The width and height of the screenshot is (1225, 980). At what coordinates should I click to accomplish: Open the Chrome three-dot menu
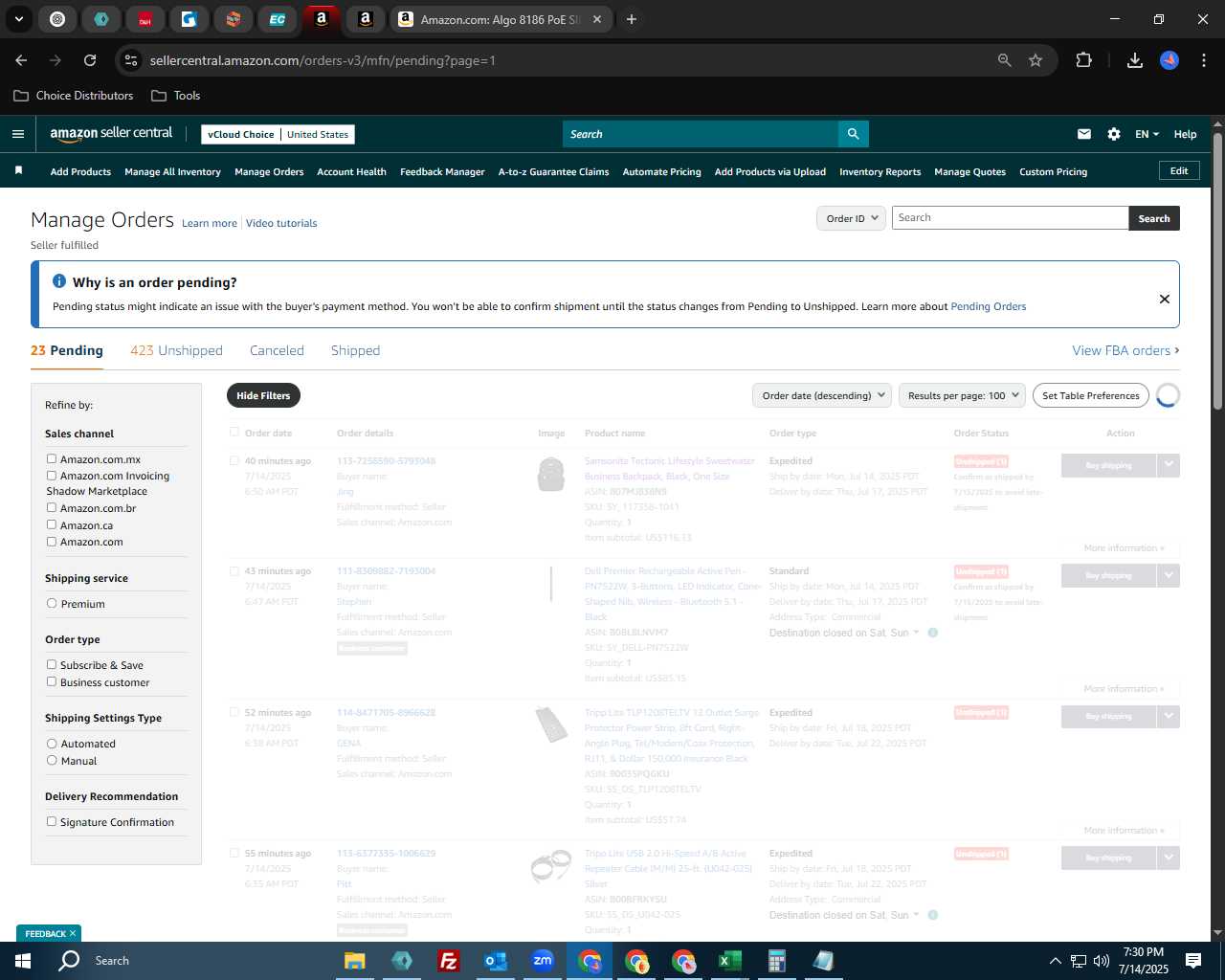click(x=1202, y=60)
